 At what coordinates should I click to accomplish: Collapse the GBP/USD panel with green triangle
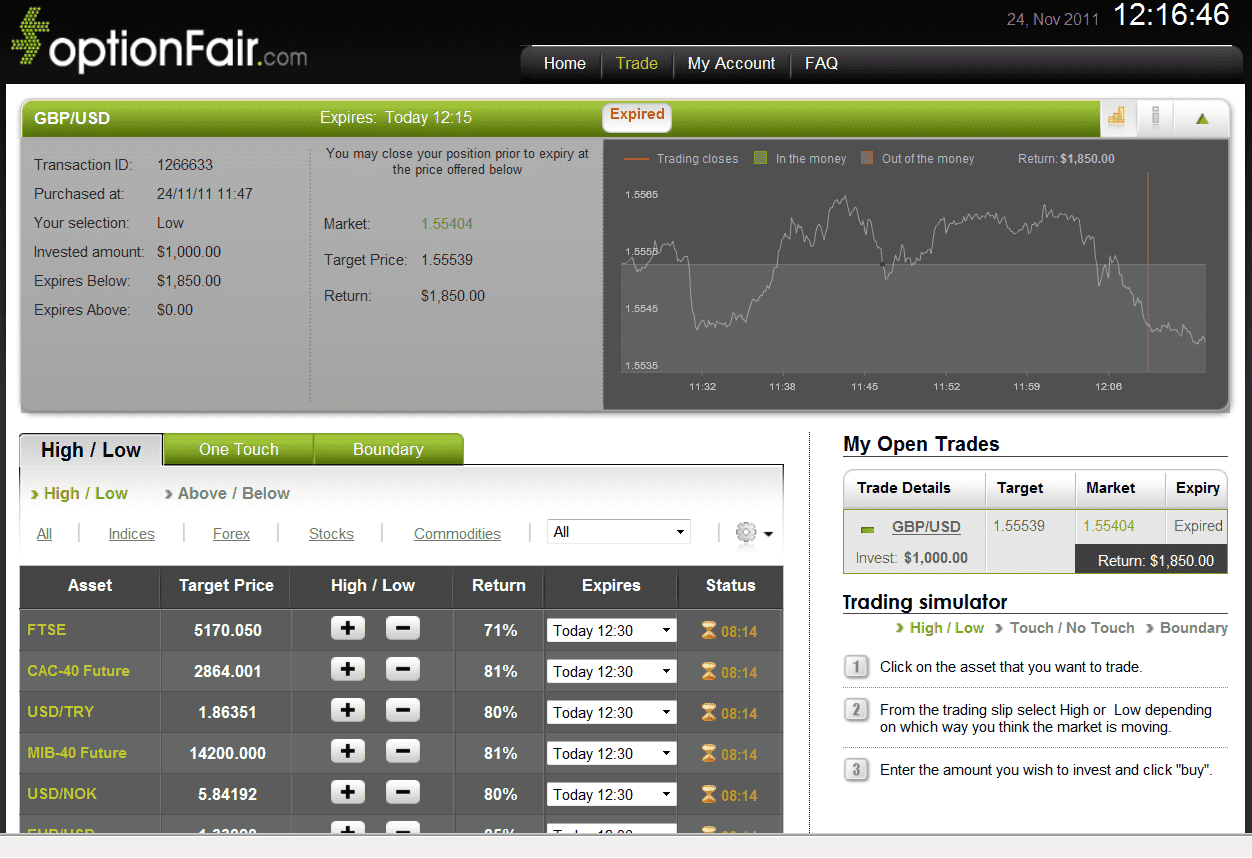click(x=1202, y=118)
